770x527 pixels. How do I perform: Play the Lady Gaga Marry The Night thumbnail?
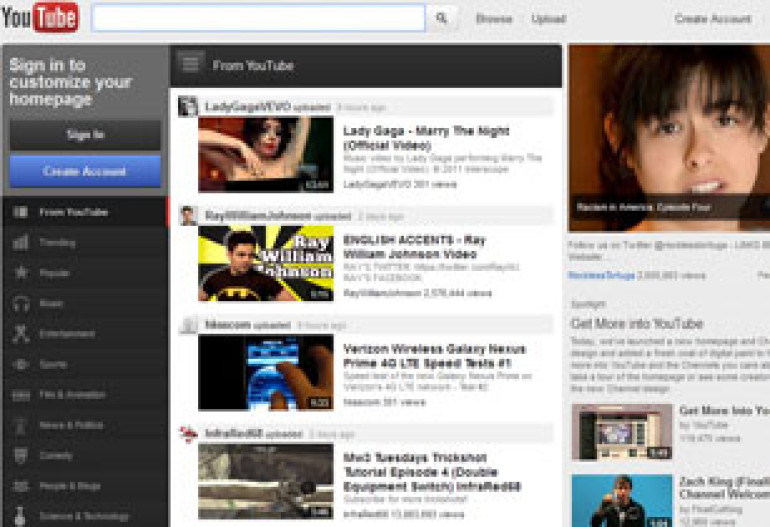click(x=266, y=154)
